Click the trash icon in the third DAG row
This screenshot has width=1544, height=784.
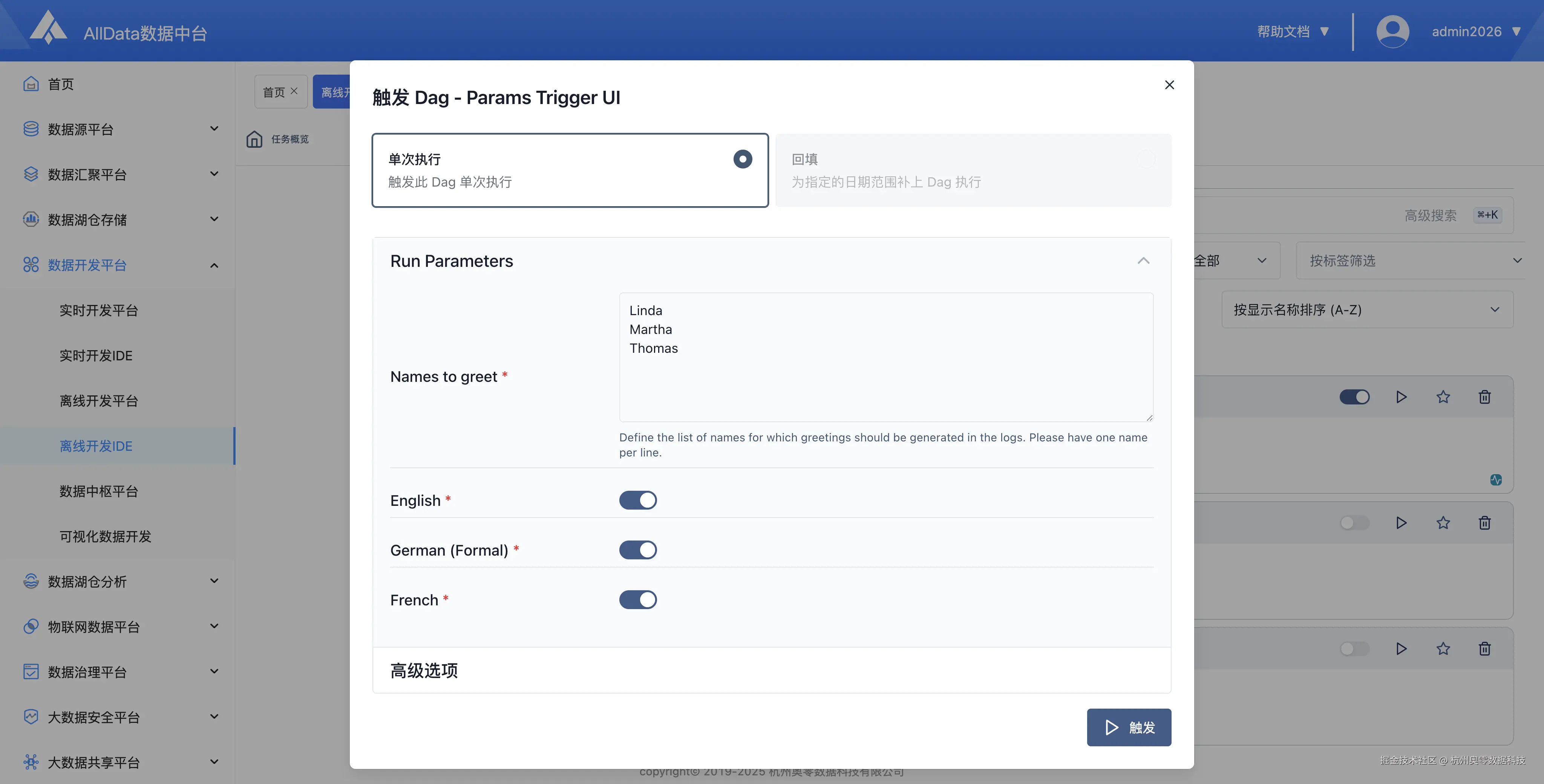(x=1484, y=649)
